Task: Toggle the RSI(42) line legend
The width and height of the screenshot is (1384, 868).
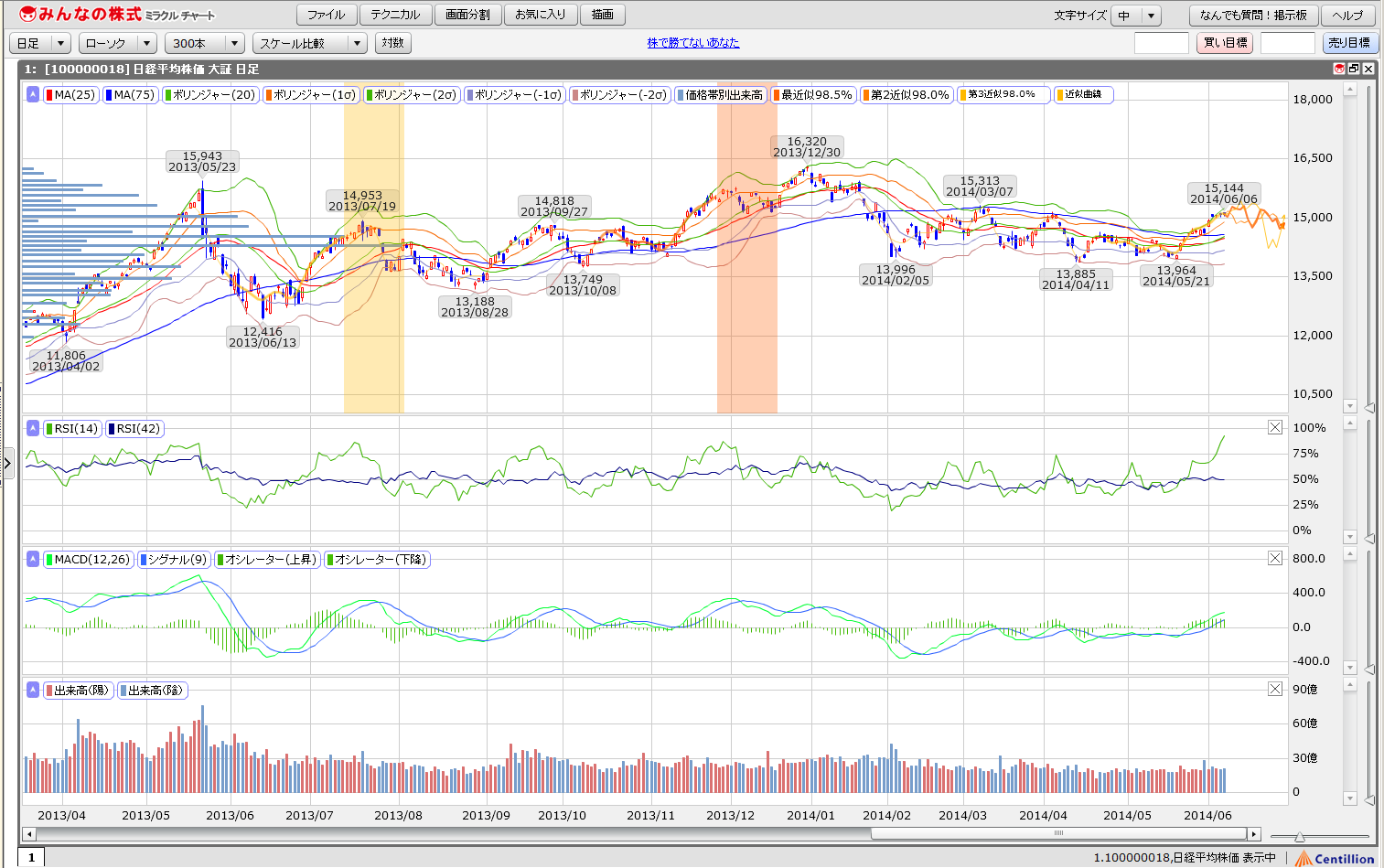Action: (x=134, y=428)
